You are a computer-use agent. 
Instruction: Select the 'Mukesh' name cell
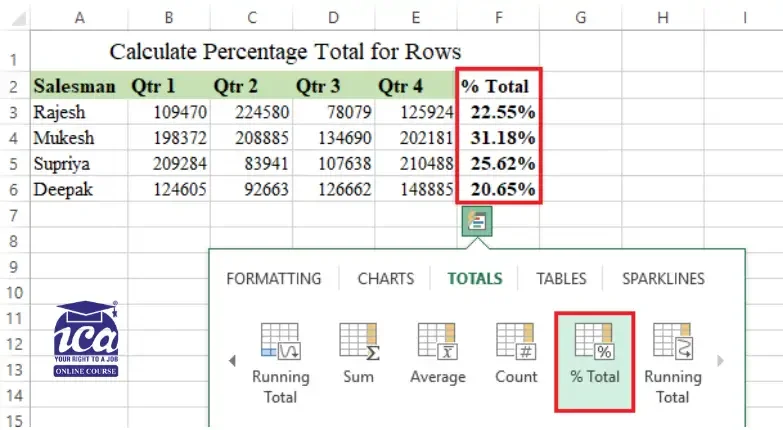tap(79, 138)
